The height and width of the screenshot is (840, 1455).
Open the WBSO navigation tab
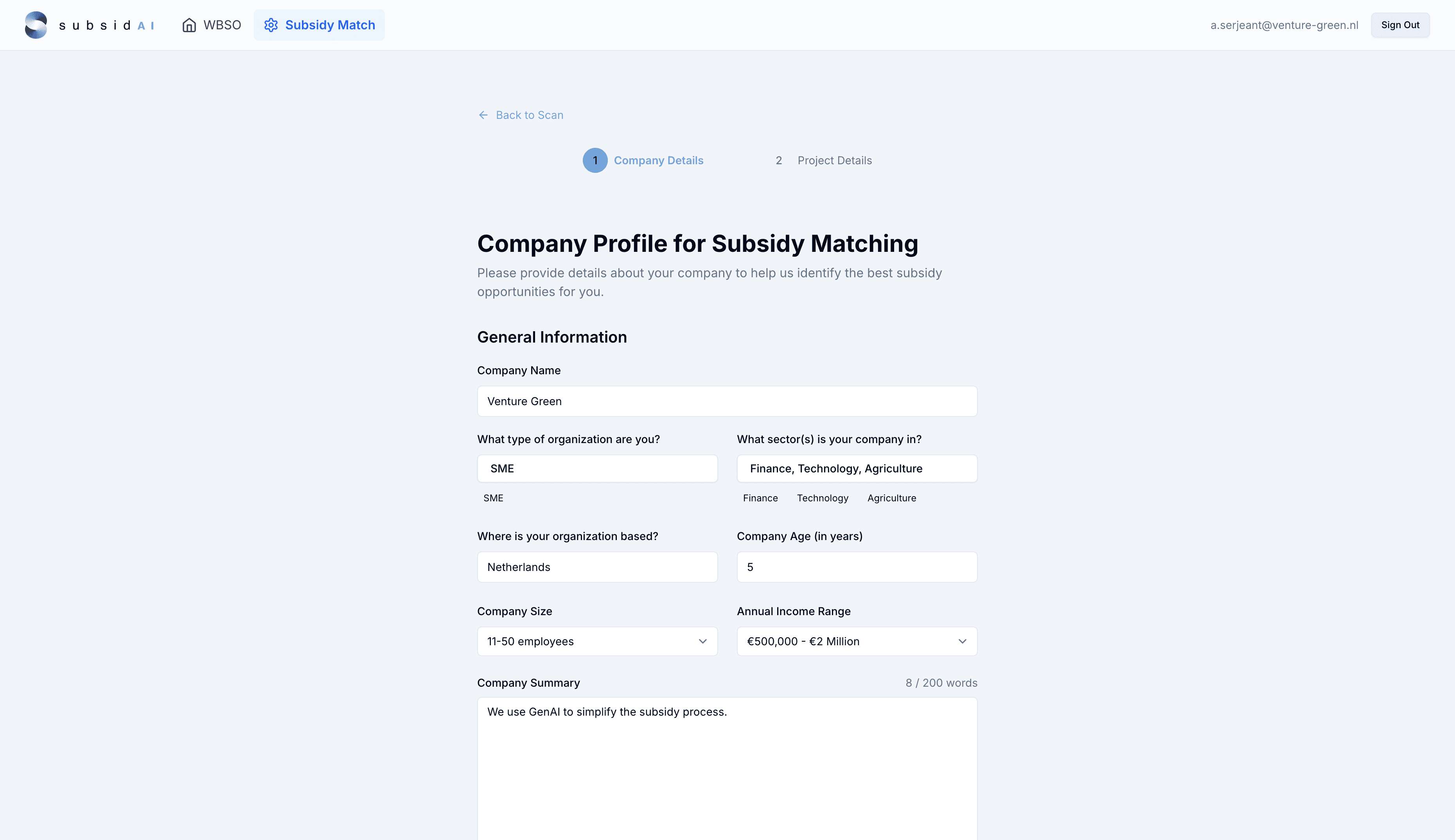click(212, 25)
